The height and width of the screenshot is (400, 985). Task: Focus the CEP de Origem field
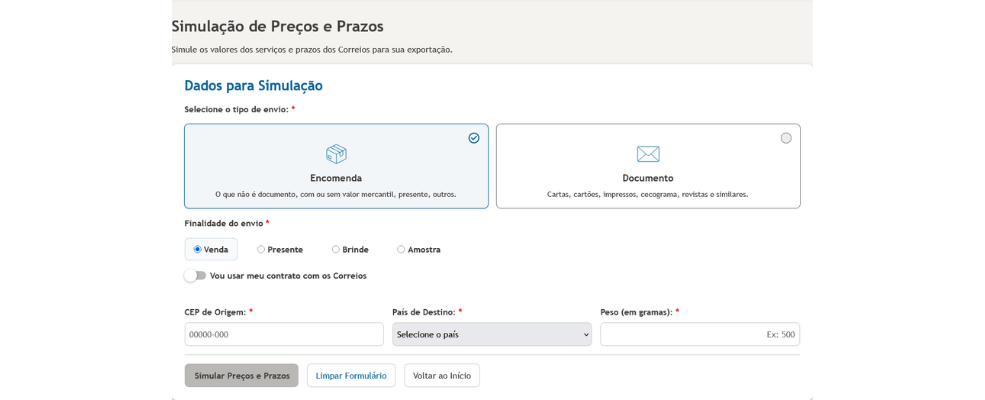[x=284, y=334]
